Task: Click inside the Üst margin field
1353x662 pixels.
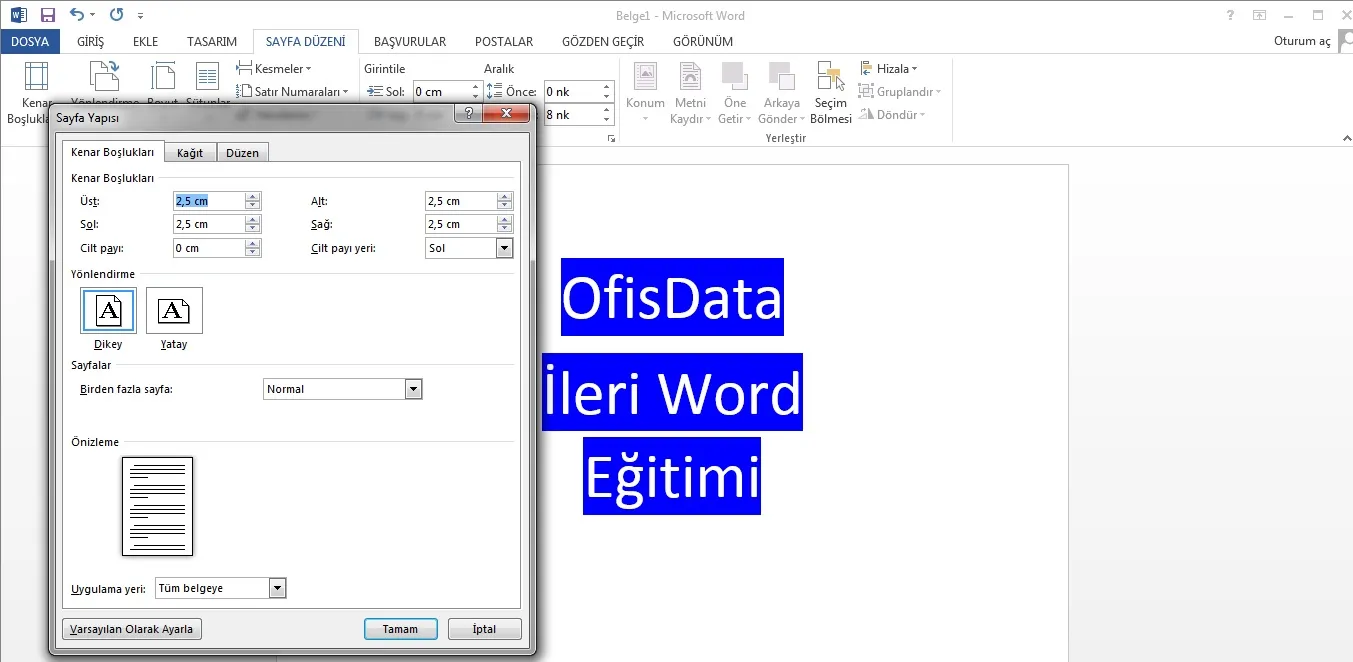Action: coord(208,201)
